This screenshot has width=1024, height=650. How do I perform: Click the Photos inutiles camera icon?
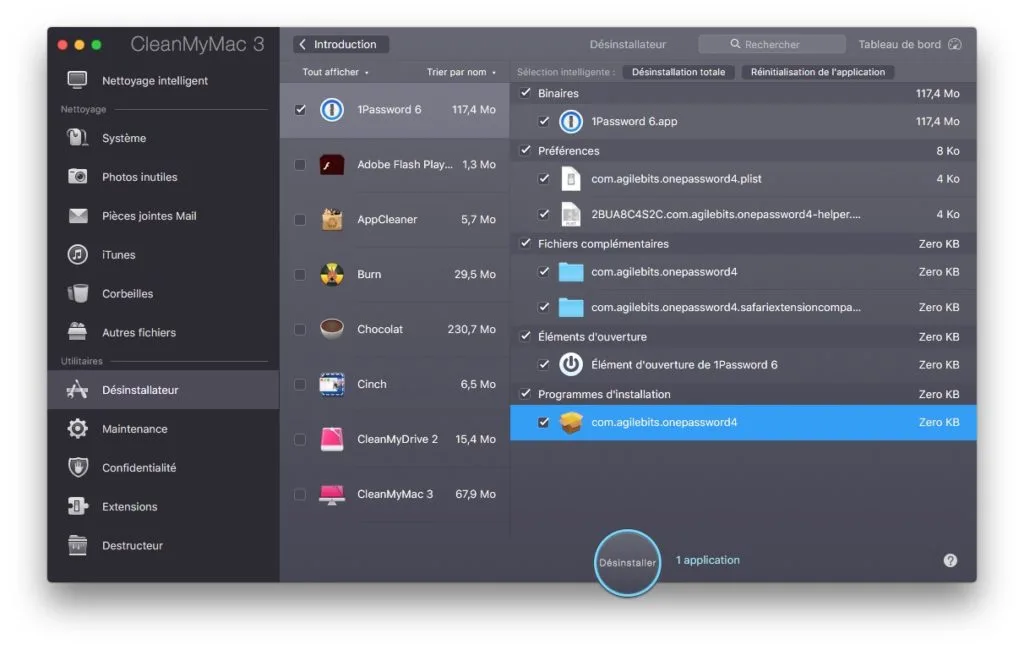[x=77, y=176]
